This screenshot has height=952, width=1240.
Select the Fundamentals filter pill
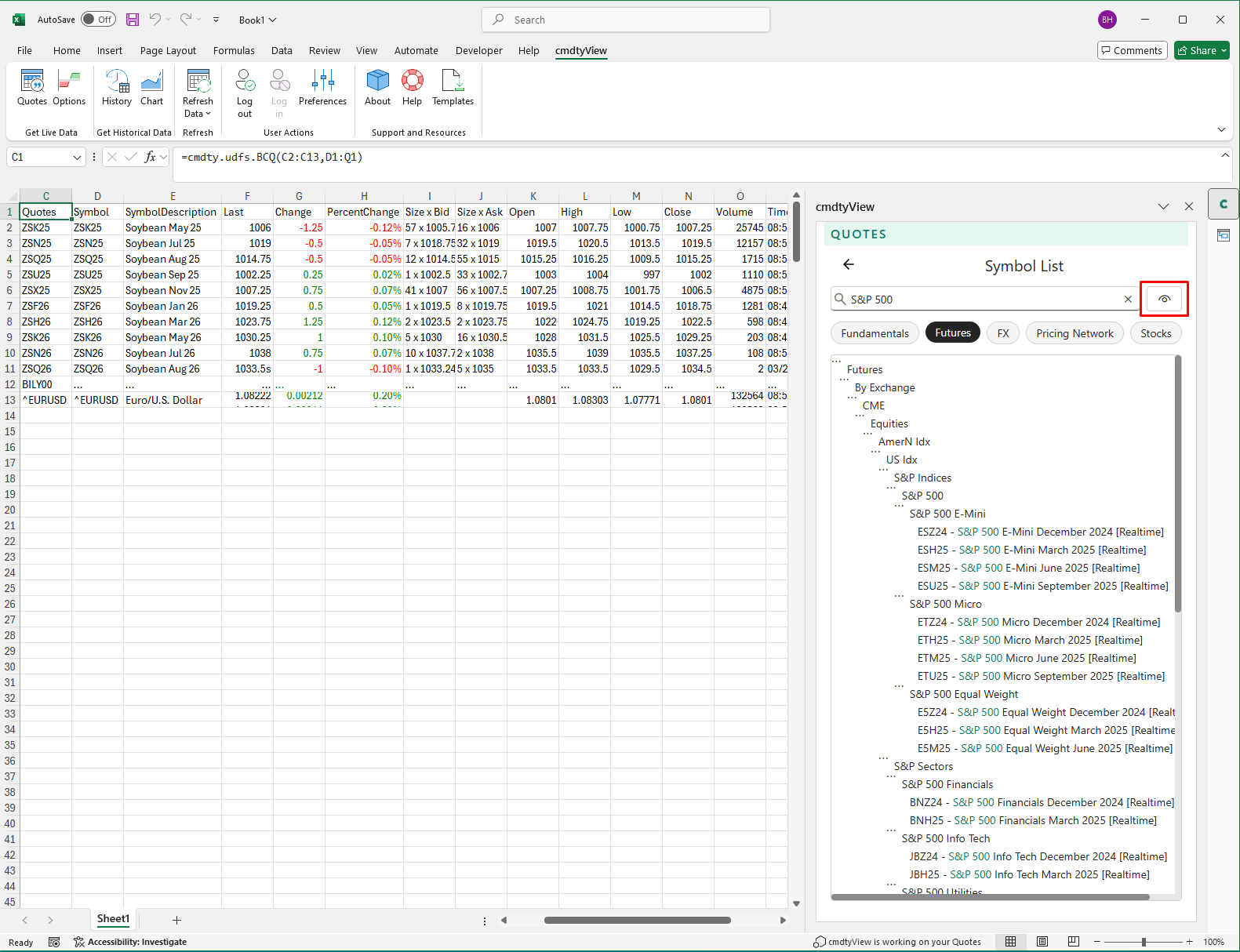click(x=875, y=333)
